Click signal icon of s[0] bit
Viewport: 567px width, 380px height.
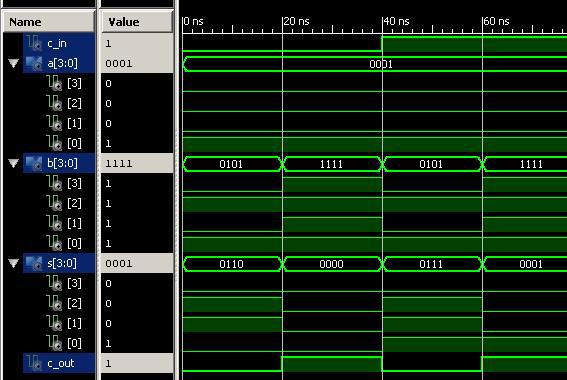pos(55,343)
